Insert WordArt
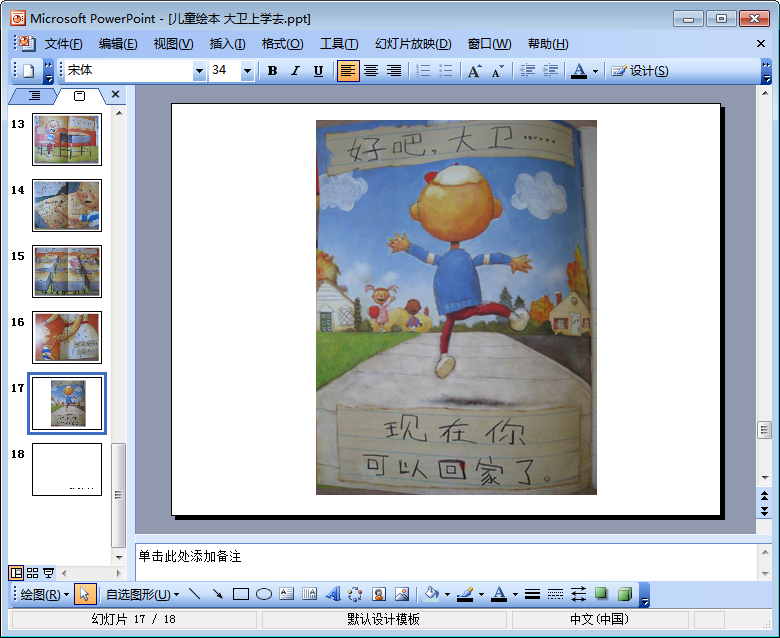The image size is (780, 638). (333, 594)
